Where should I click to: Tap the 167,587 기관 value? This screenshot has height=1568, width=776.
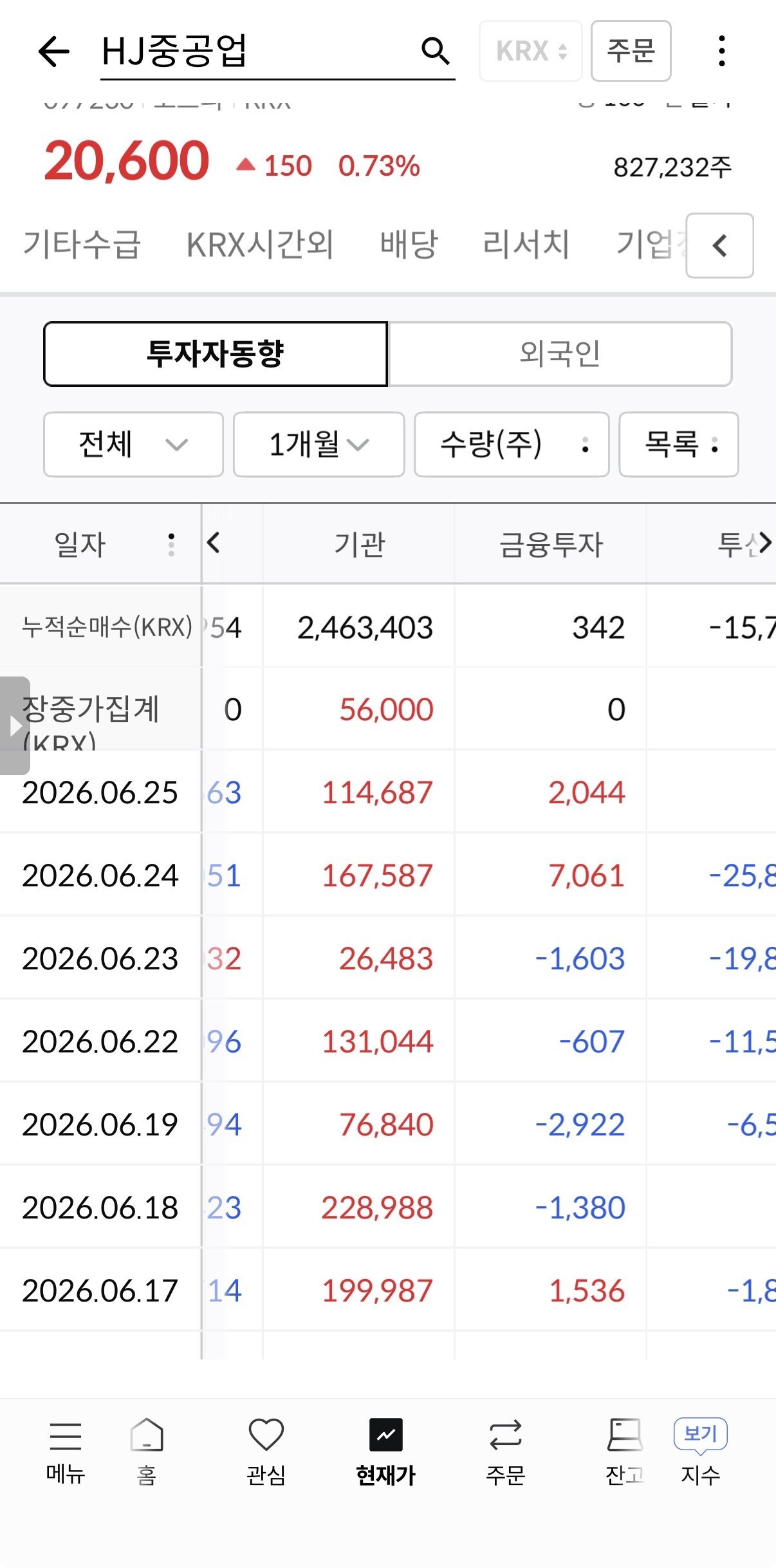(x=377, y=875)
